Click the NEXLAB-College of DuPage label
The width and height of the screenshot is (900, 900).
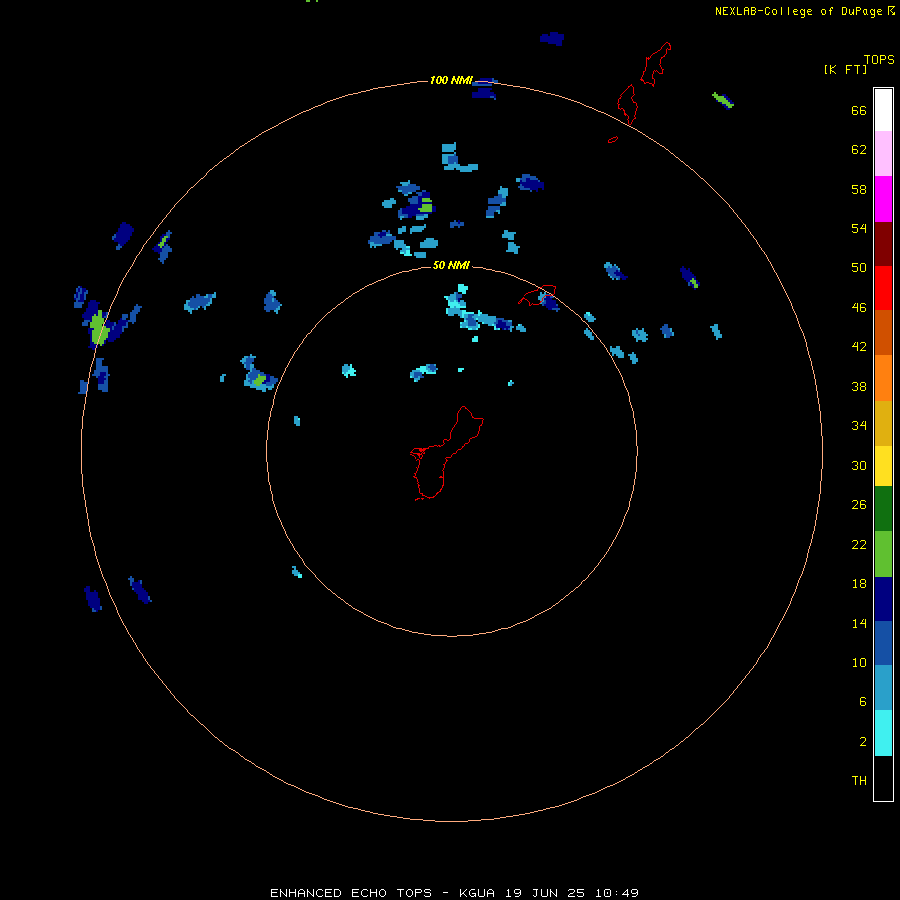click(798, 11)
